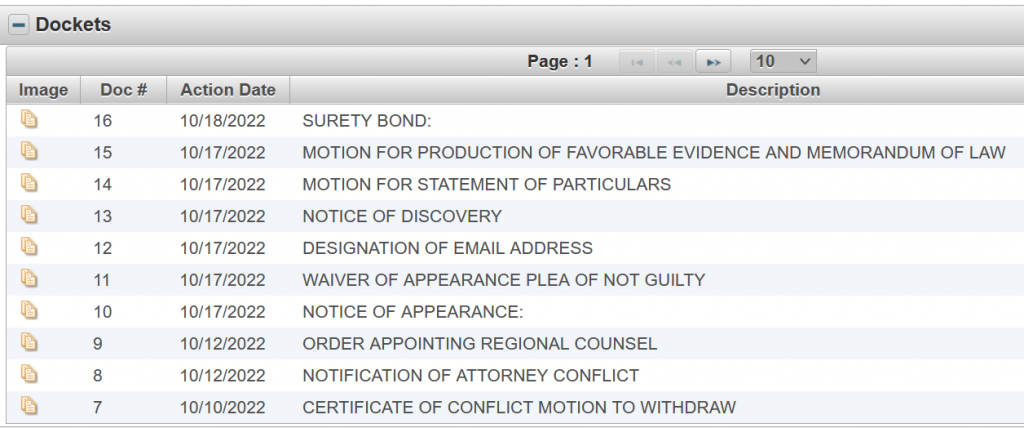Screen dimensions: 1024x428
Task: Click the Image column header
Action: [x=44, y=90]
